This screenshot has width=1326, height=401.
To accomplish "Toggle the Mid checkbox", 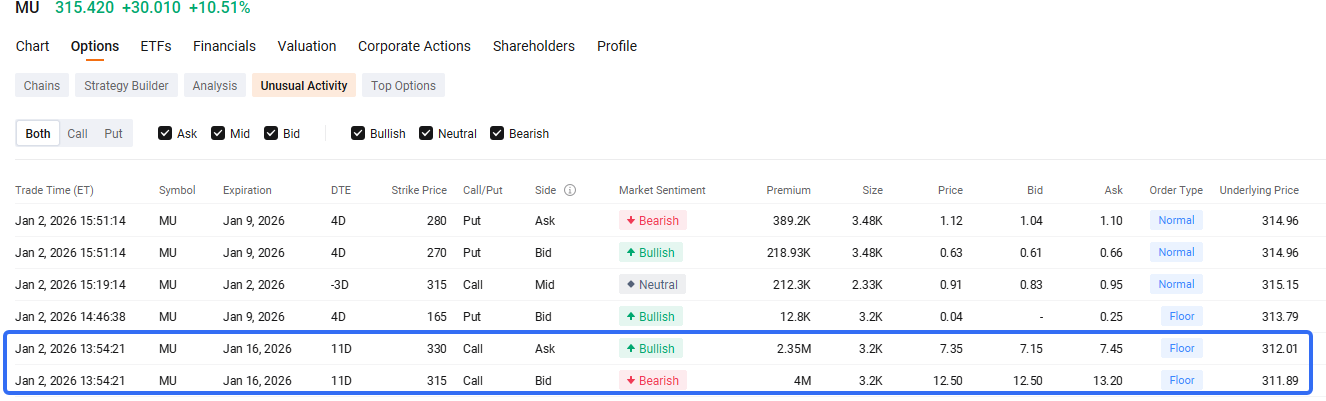I will [218, 133].
